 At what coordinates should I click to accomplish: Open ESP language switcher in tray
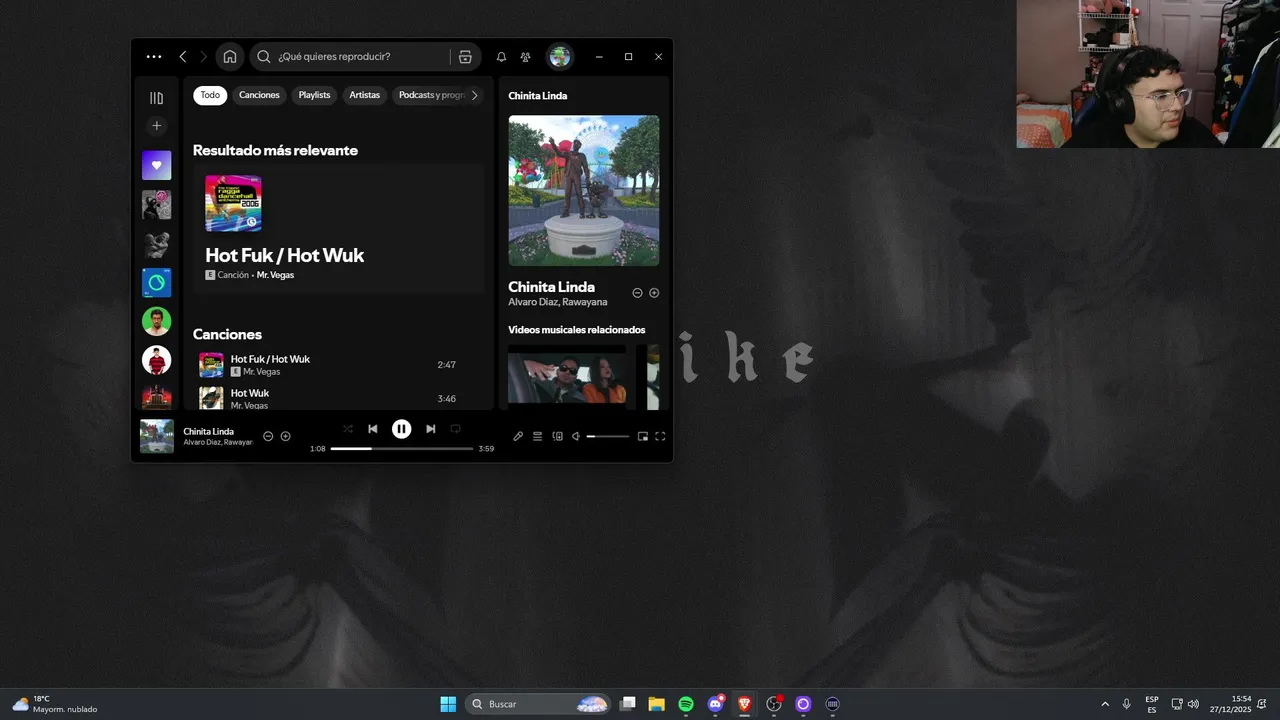[1152, 704]
